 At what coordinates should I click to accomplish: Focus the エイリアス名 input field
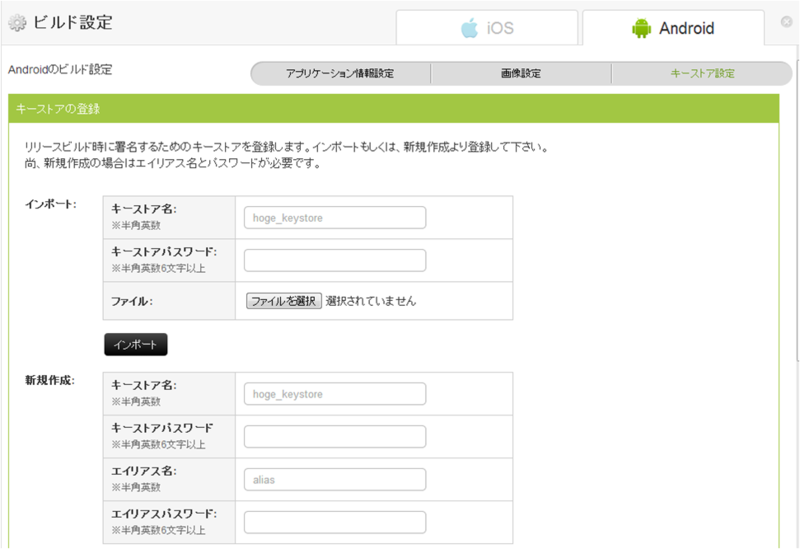[335, 480]
